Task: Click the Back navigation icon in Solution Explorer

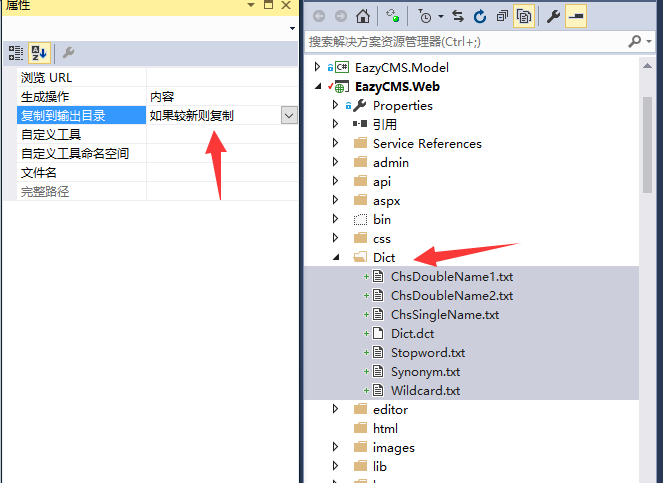Action: click(319, 16)
